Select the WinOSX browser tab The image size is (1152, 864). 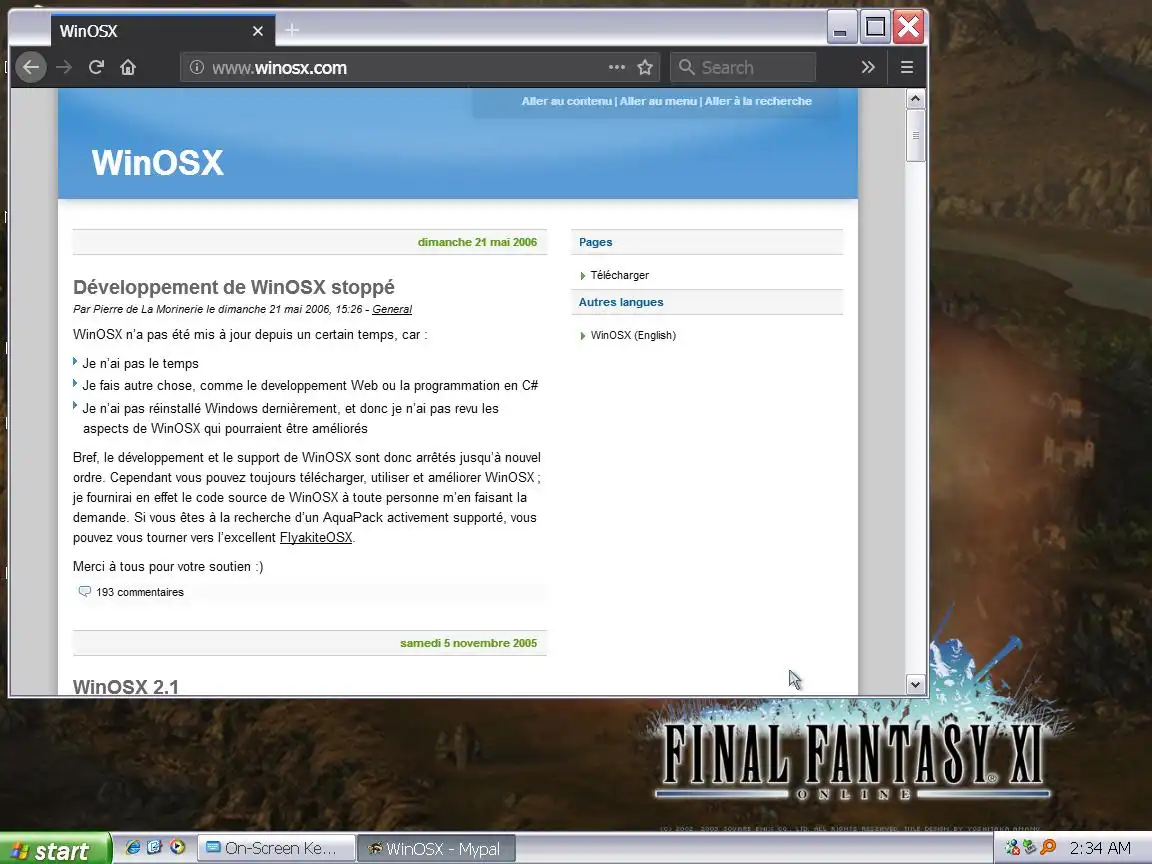[162, 31]
